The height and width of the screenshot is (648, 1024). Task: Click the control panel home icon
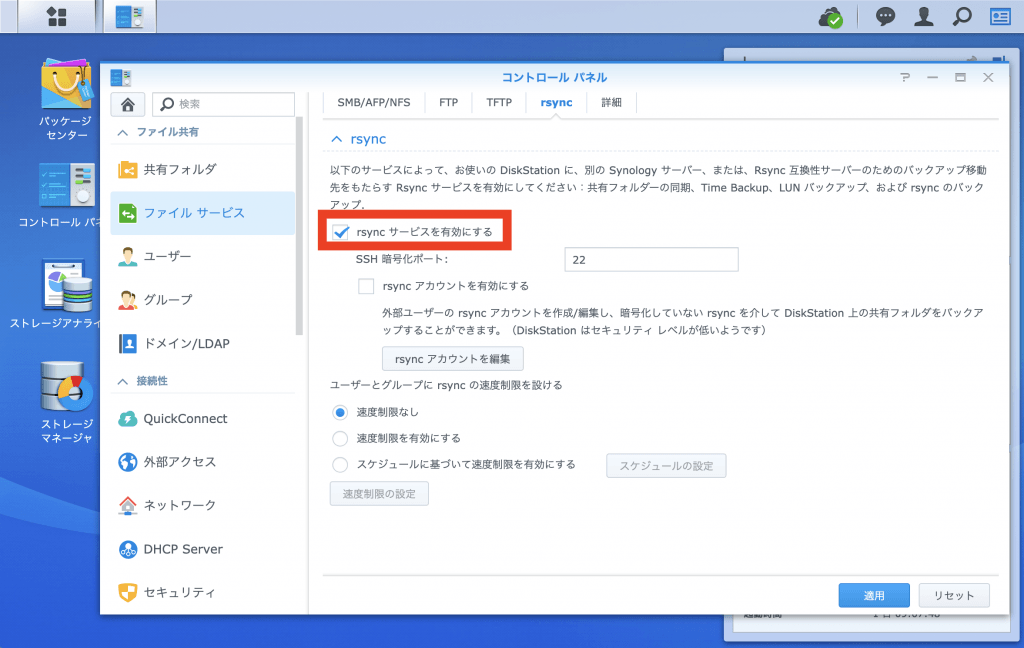tap(128, 104)
